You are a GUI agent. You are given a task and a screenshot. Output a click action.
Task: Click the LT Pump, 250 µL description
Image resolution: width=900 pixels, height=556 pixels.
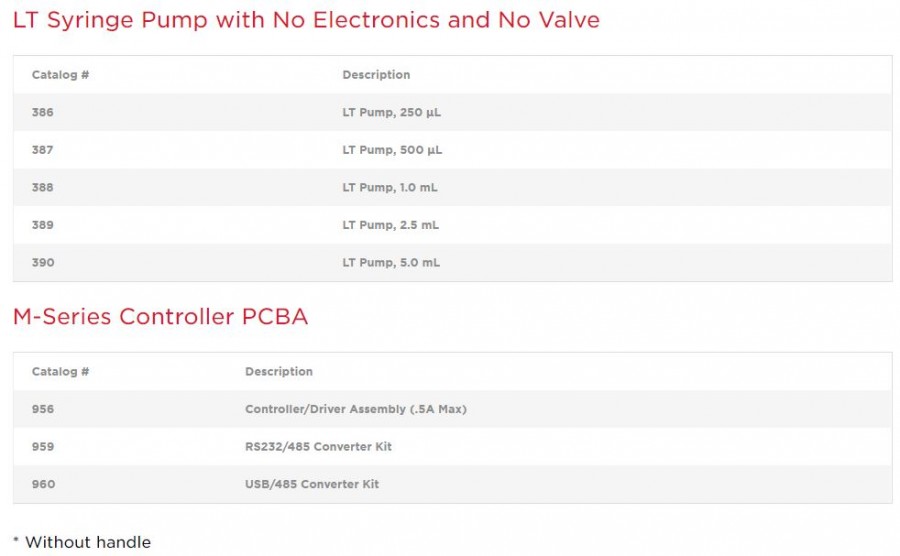pos(391,113)
